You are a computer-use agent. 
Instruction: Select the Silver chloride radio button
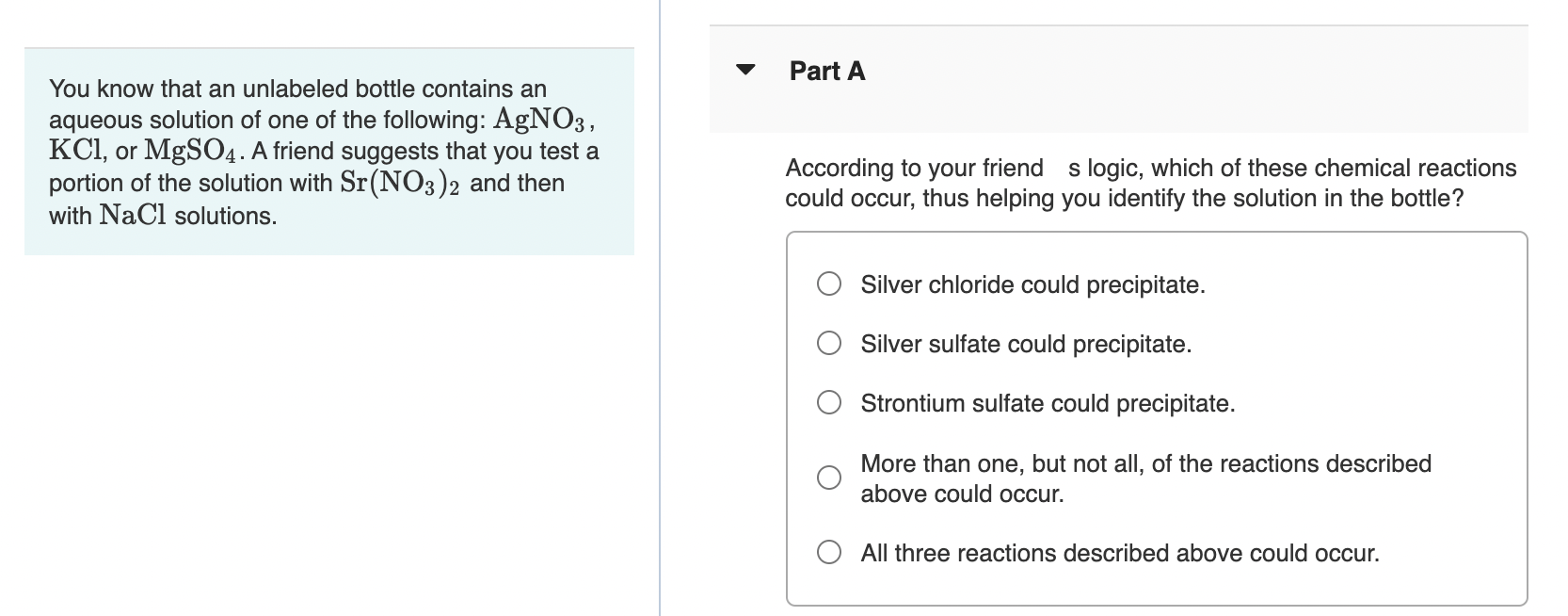coord(828,284)
